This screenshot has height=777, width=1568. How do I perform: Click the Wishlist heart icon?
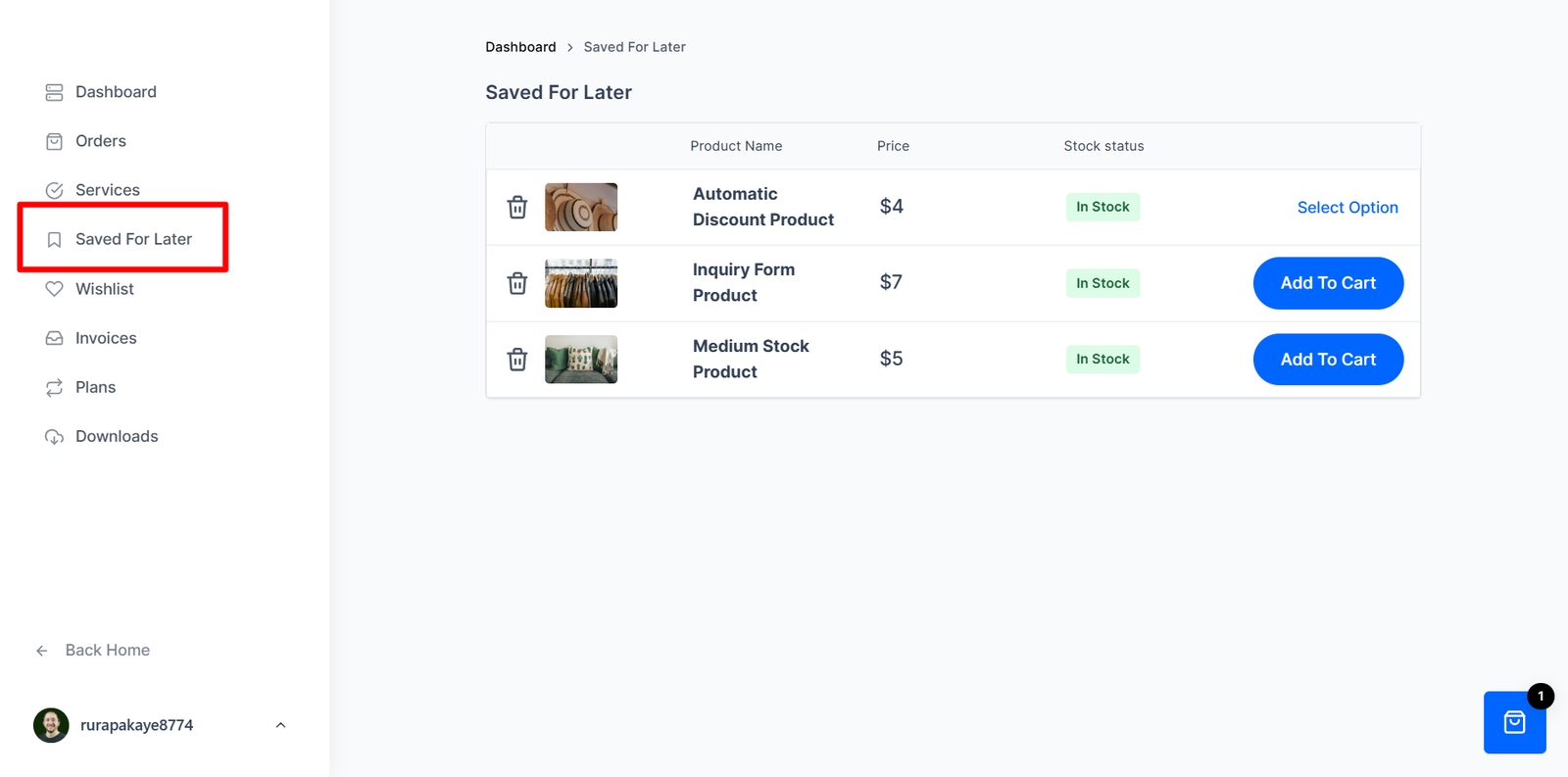(55, 289)
